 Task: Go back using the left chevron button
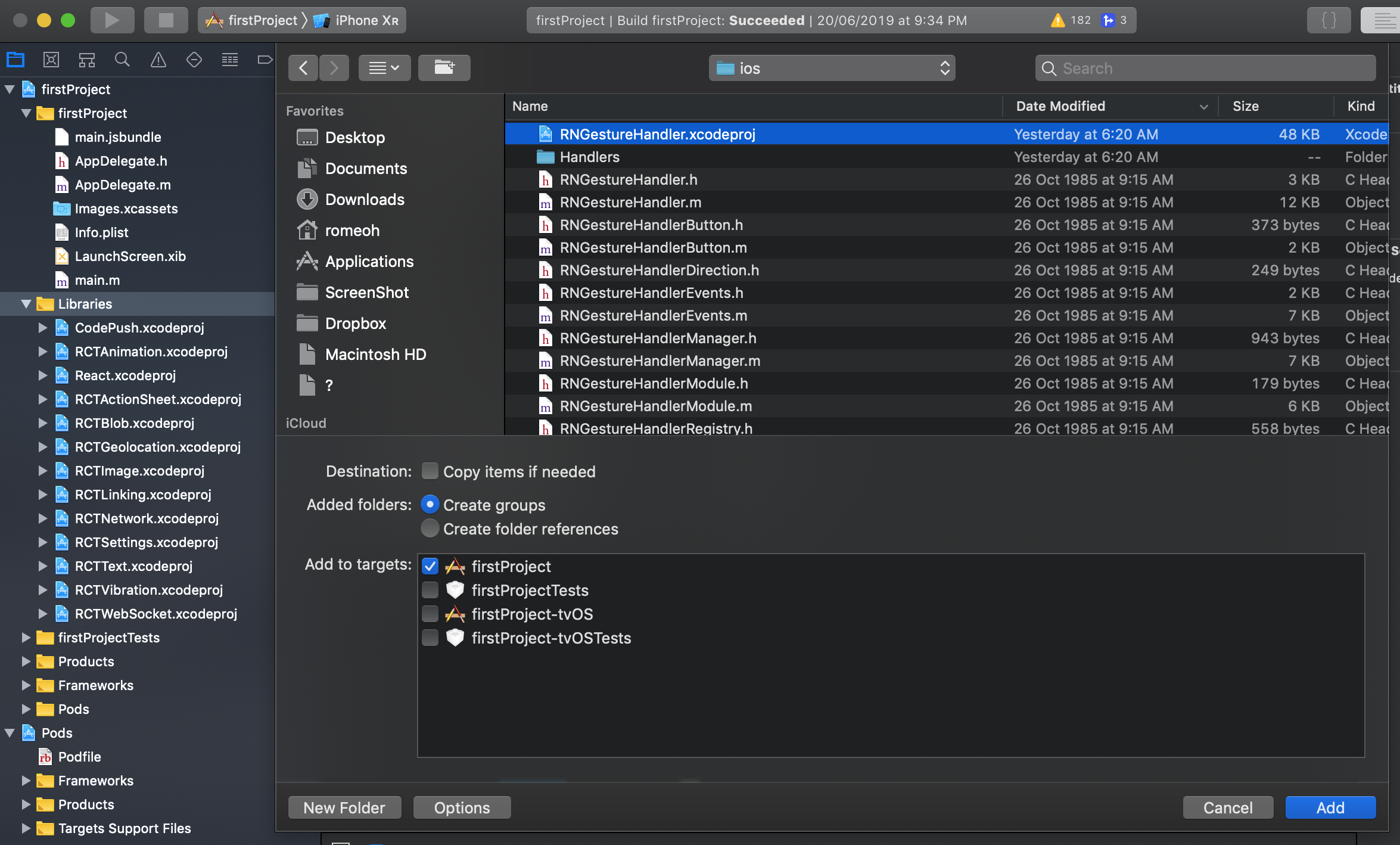[303, 68]
